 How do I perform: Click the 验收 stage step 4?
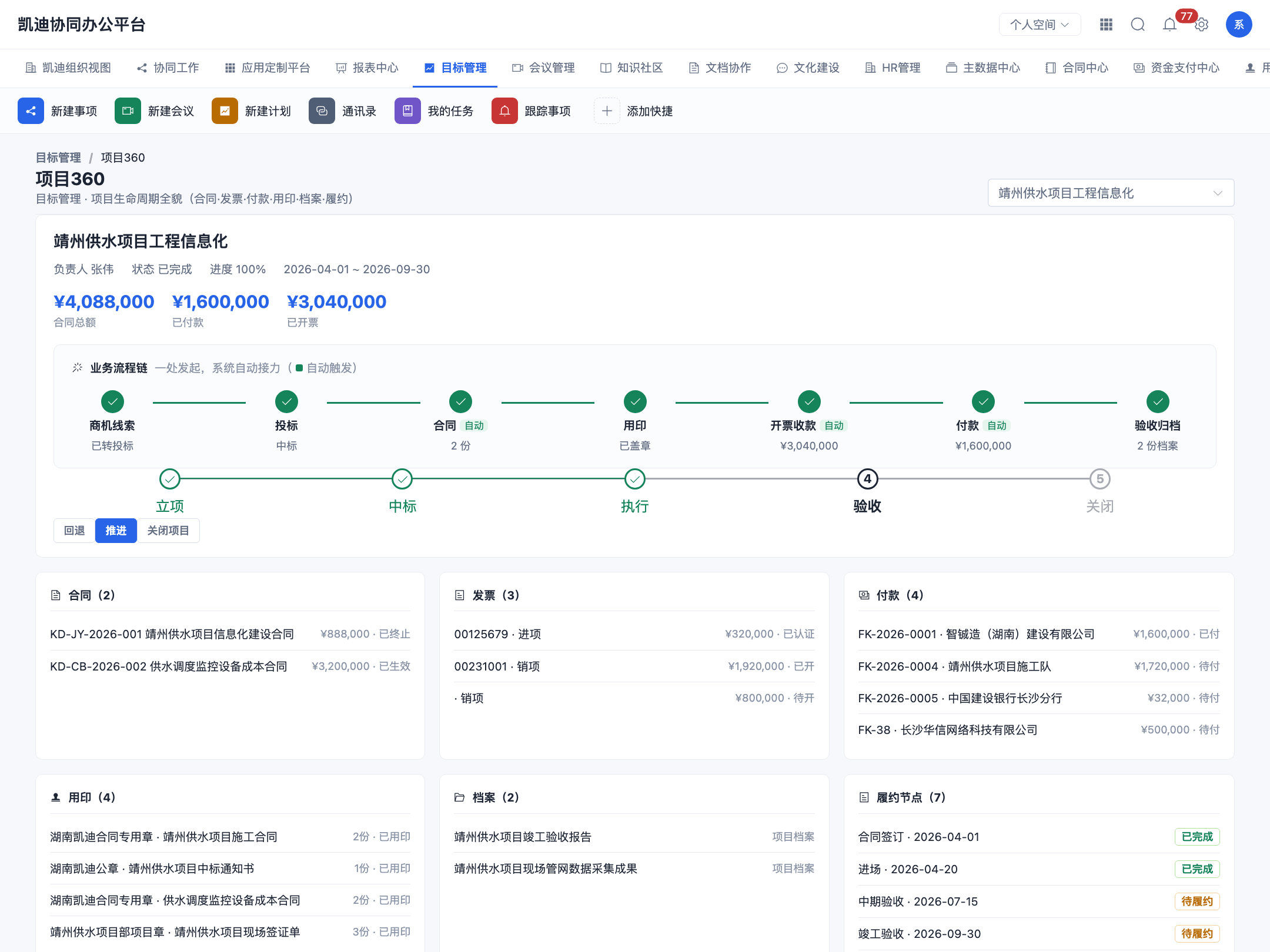tap(867, 491)
